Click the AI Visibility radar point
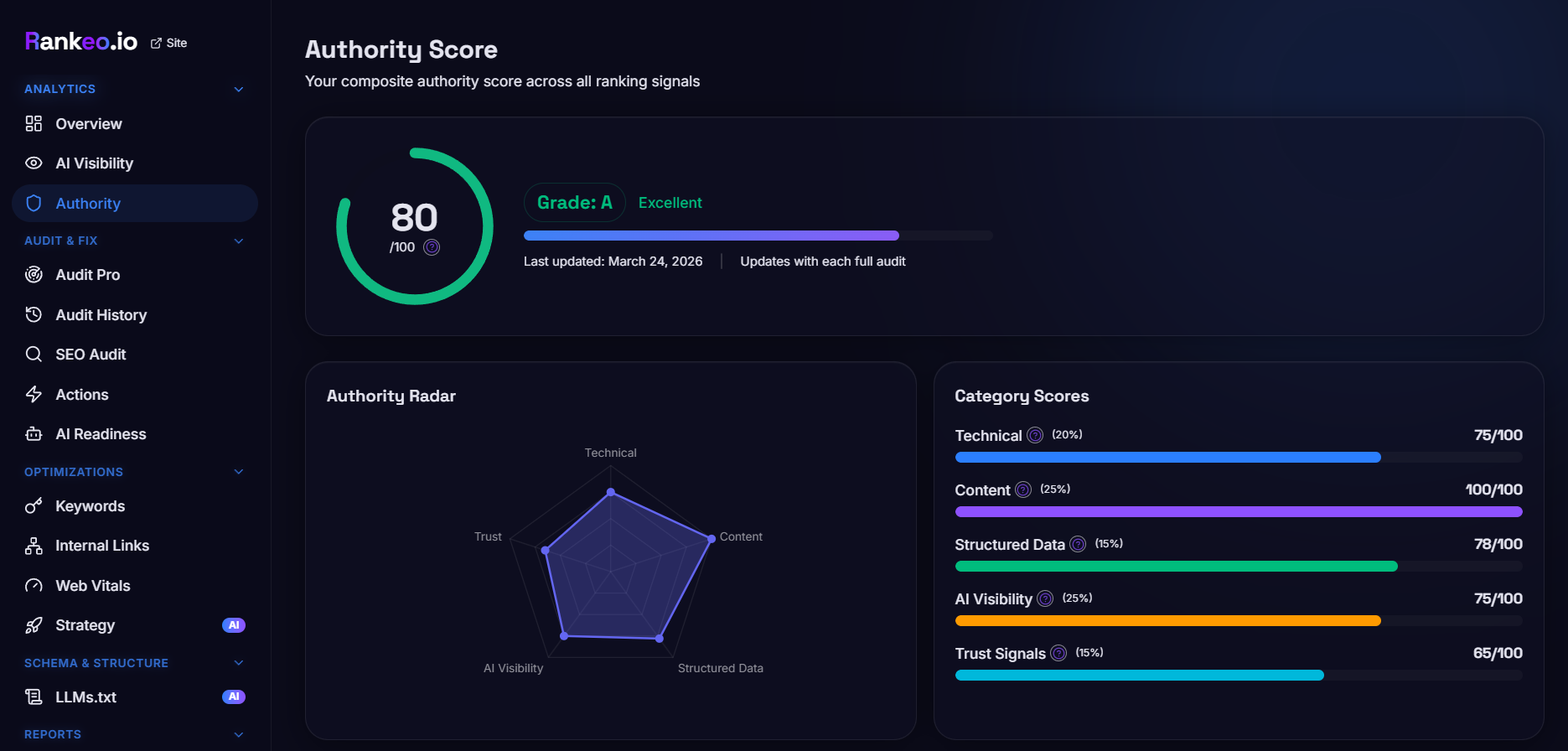 (x=564, y=636)
